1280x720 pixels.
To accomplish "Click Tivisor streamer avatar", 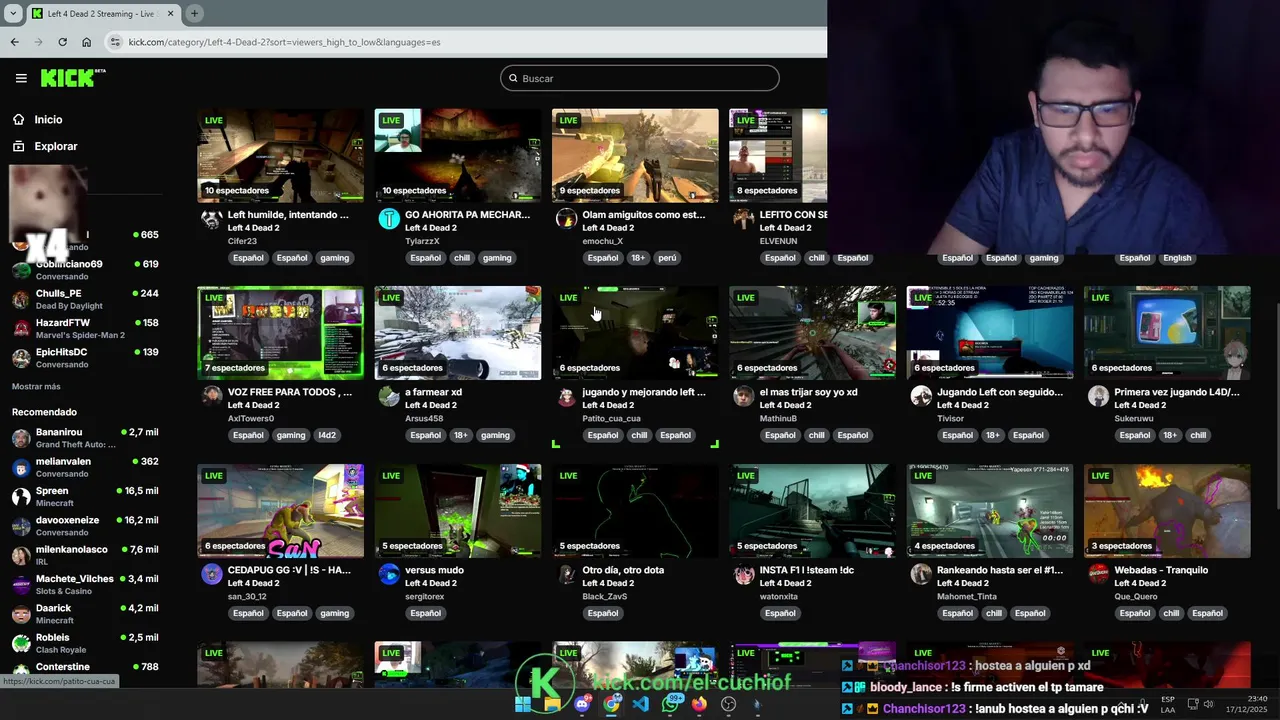I will pos(921,396).
